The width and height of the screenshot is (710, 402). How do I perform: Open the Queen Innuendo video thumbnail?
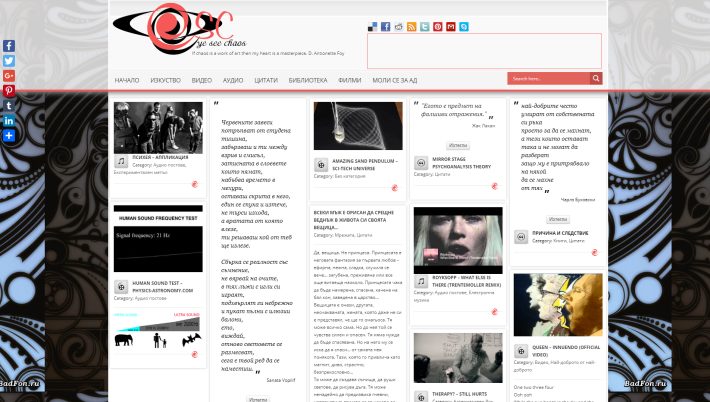555,305
